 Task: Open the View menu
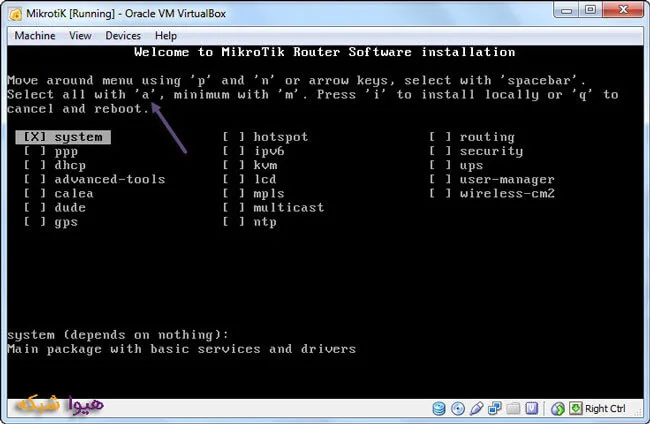click(x=80, y=36)
